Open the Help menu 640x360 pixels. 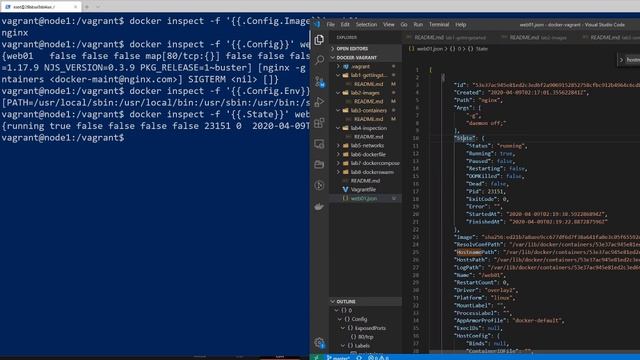460,24
